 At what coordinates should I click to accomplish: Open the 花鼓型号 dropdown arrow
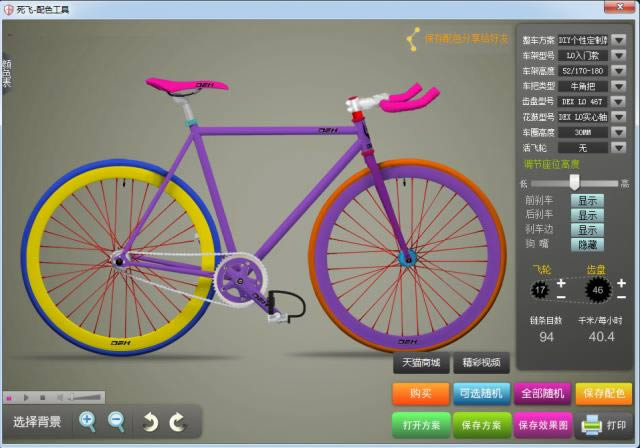(619, 117)
